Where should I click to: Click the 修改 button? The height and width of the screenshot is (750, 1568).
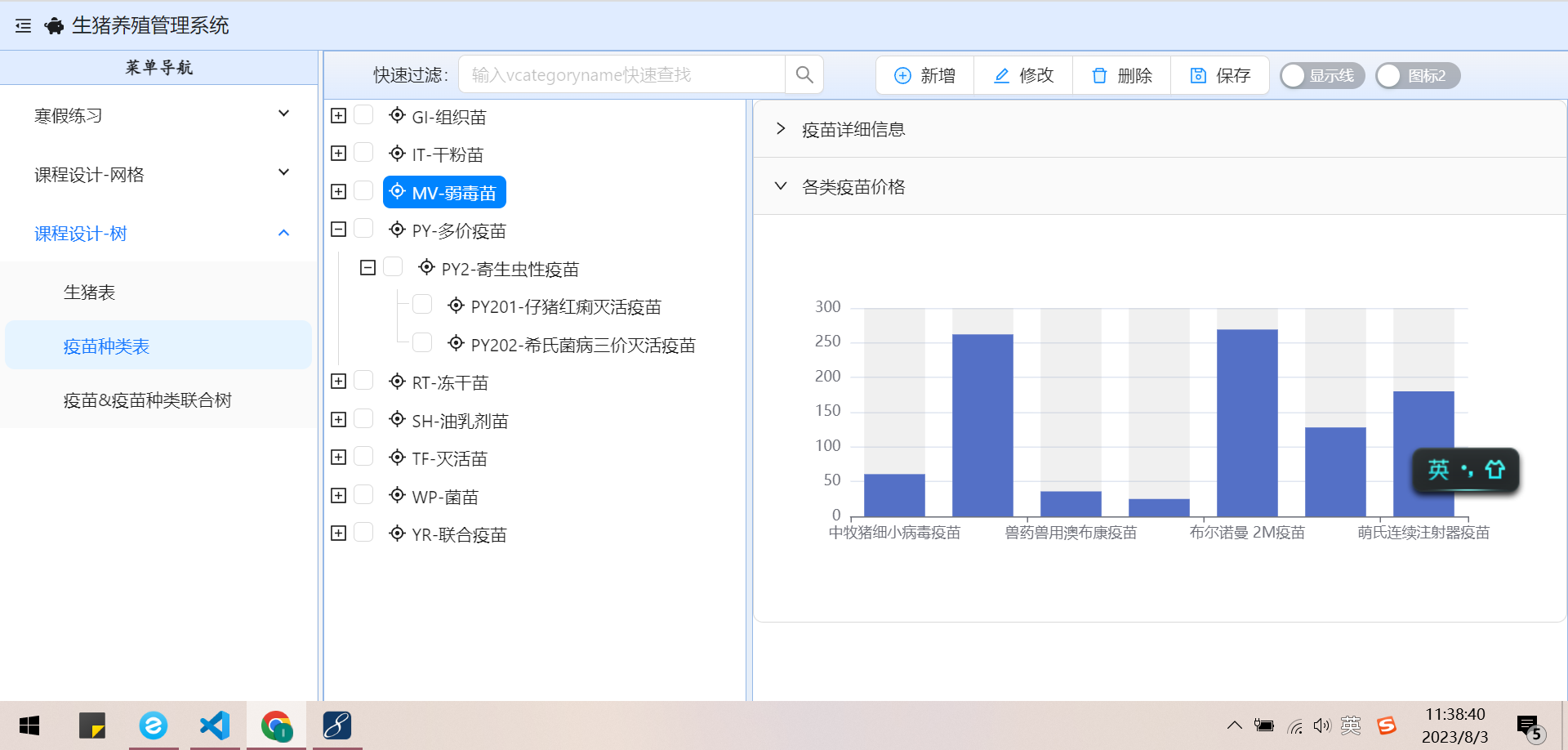tap(1023, 75)
